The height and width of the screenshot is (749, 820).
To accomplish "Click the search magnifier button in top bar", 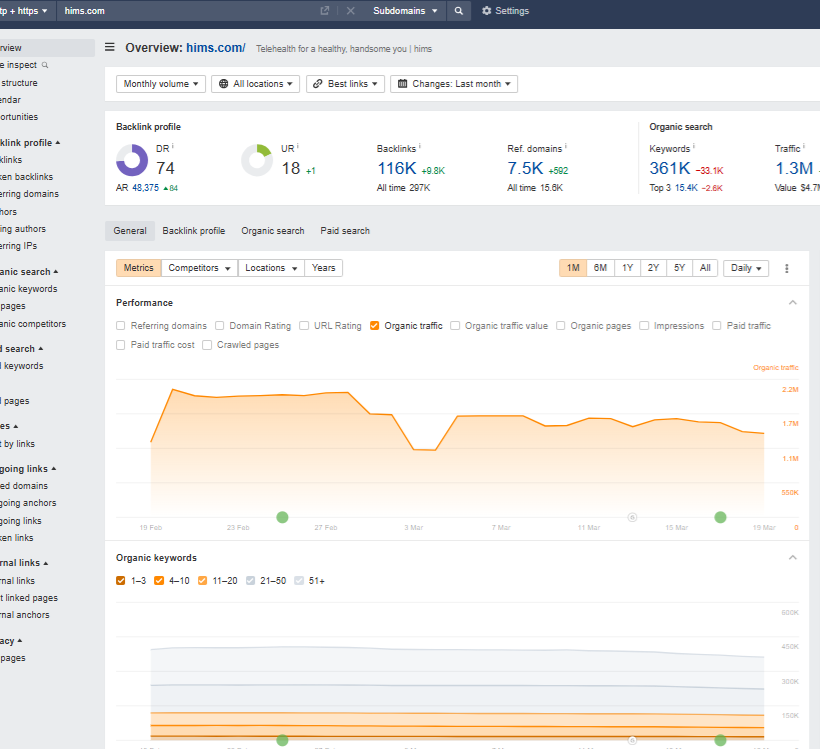I will pos(459,11).
